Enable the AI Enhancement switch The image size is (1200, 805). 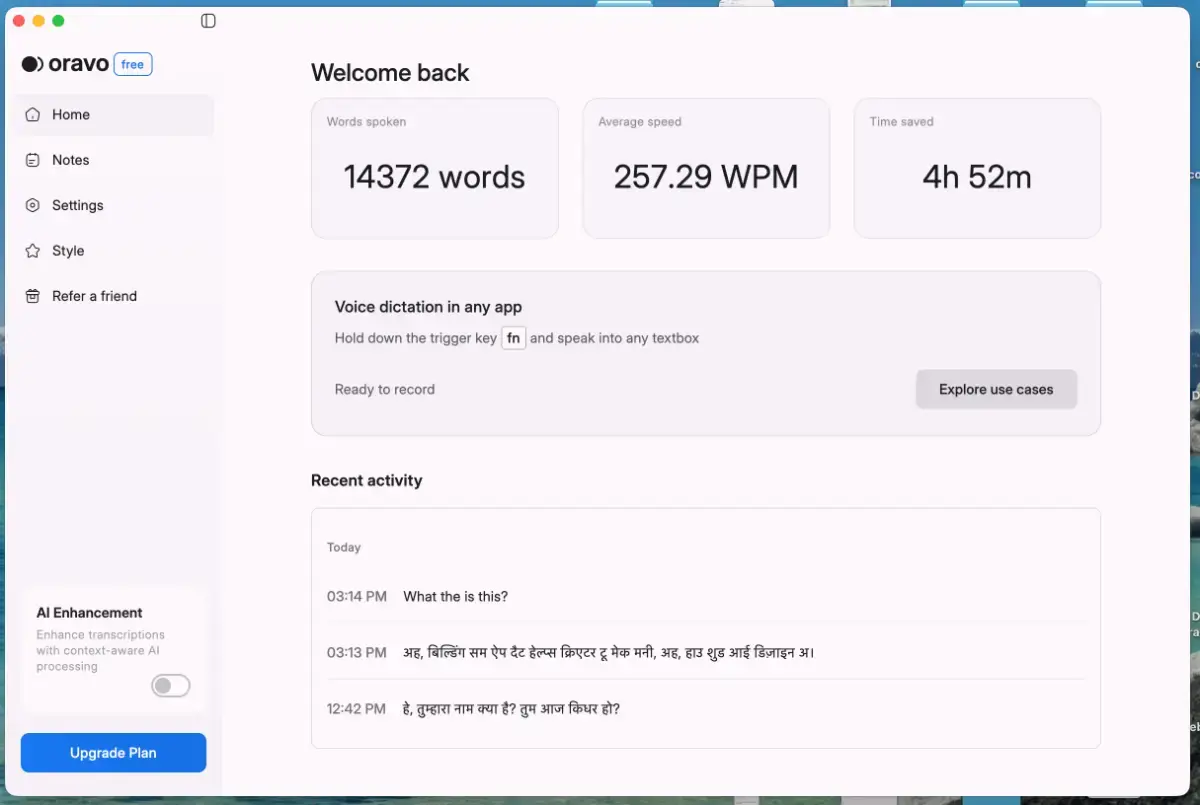tap(170, 686)
